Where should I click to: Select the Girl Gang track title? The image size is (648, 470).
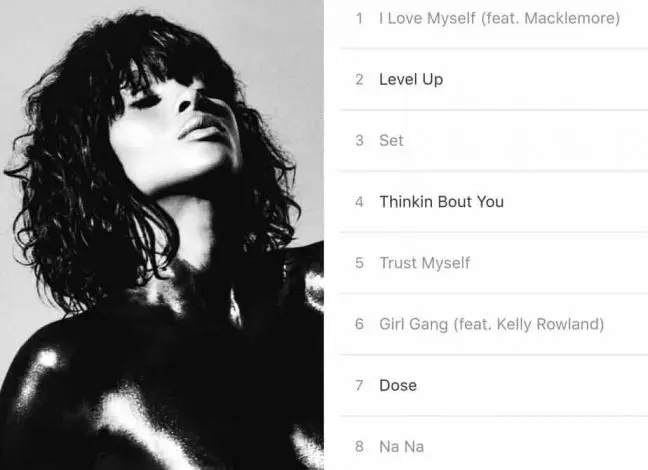point(413,324)
